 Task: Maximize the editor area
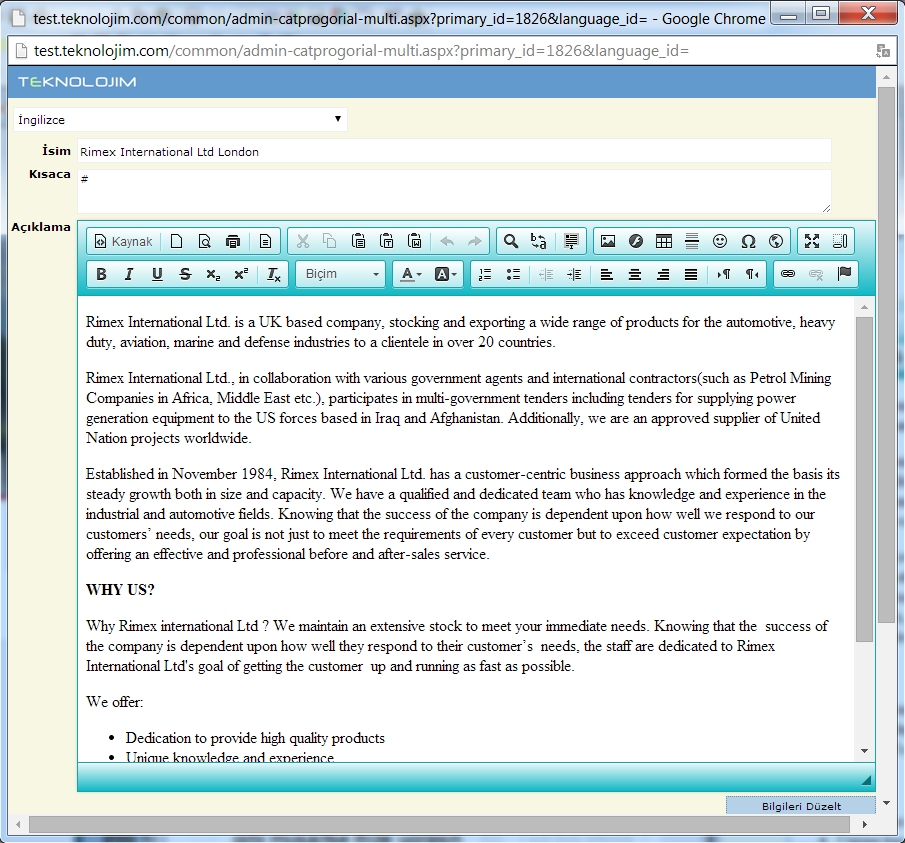[812, 241]
